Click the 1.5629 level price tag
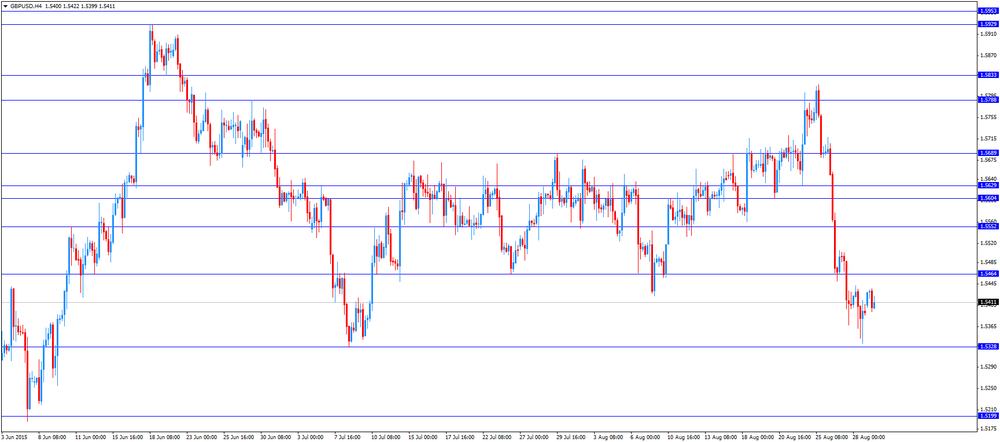The height and width of the screenshot is (442, 1000). click(987, 185)
